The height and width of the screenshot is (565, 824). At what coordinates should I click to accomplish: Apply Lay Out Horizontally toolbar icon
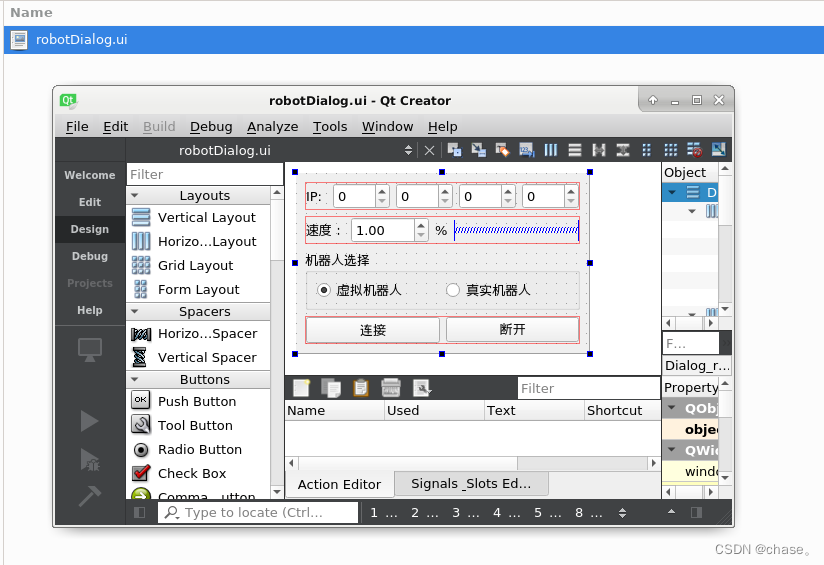[550, 150]
